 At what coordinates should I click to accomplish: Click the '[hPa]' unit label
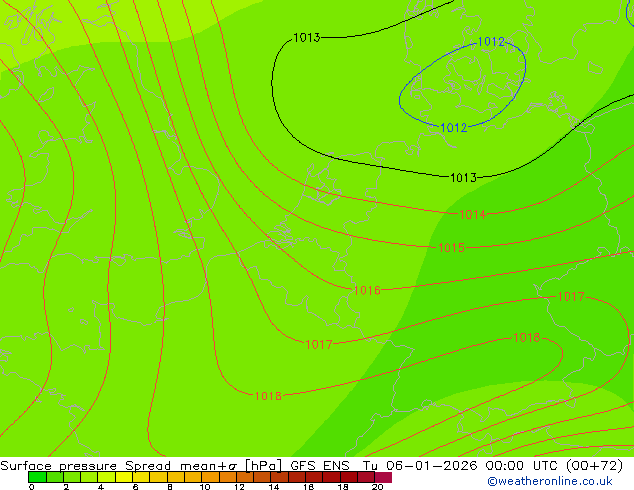tap(263, 466)
